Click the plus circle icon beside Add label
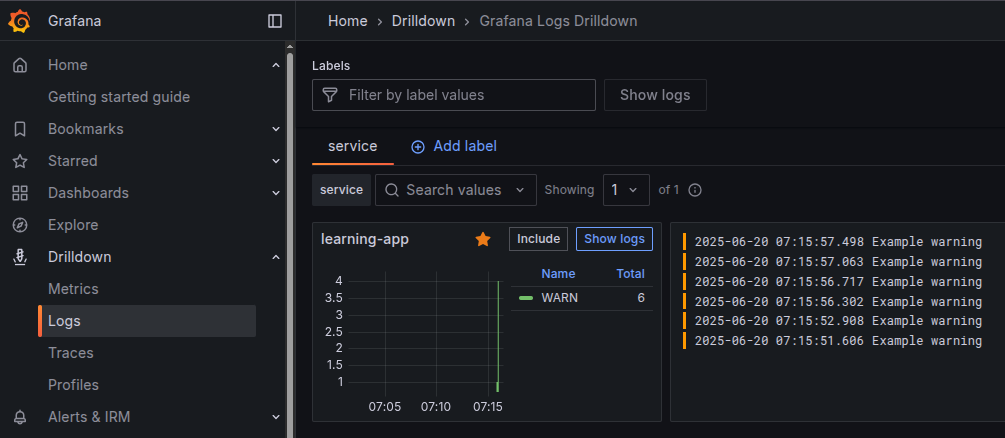The height and width of the screenshot is (438, 1005). coord(418,147)
